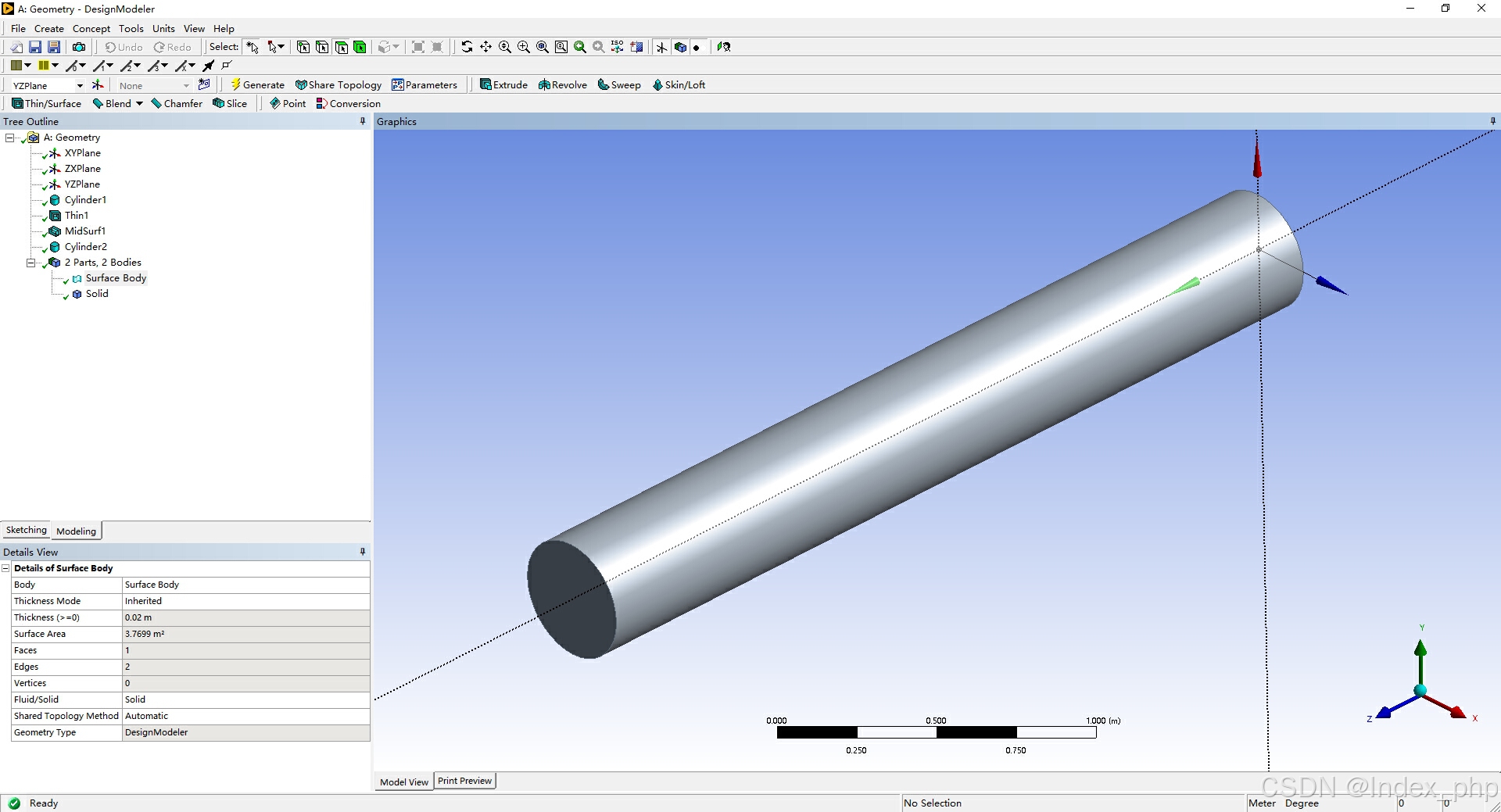Open the Concept menu
1501x812 pixels.
pyautogui.click(x=91, y=28)
